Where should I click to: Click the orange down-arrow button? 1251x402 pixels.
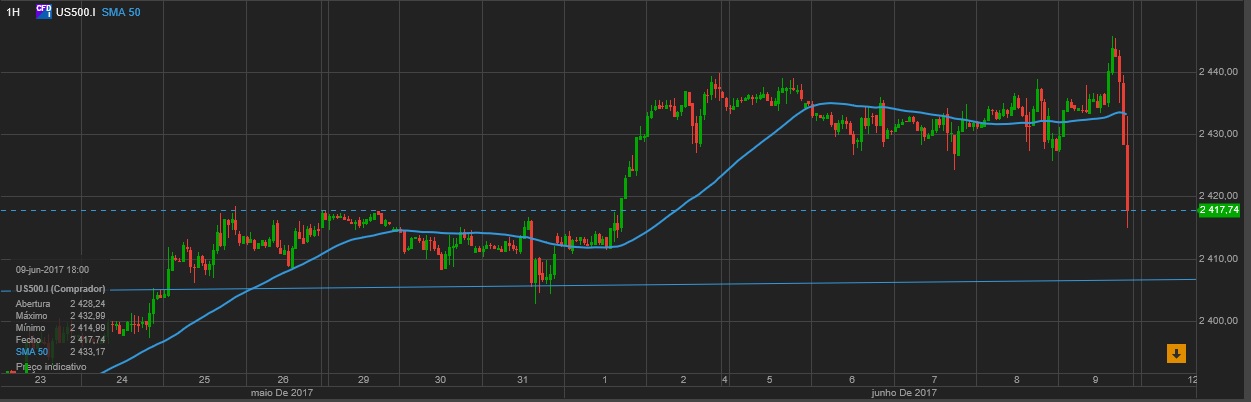pyautogui.click(x=1176, y=353)
